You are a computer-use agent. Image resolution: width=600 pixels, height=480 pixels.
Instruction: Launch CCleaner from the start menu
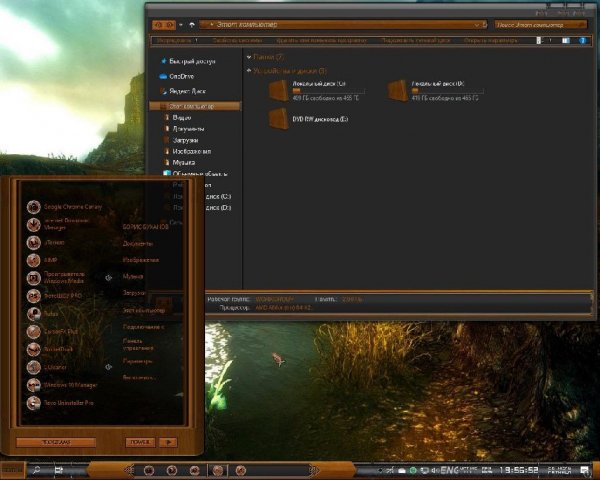tap(47, 367)
